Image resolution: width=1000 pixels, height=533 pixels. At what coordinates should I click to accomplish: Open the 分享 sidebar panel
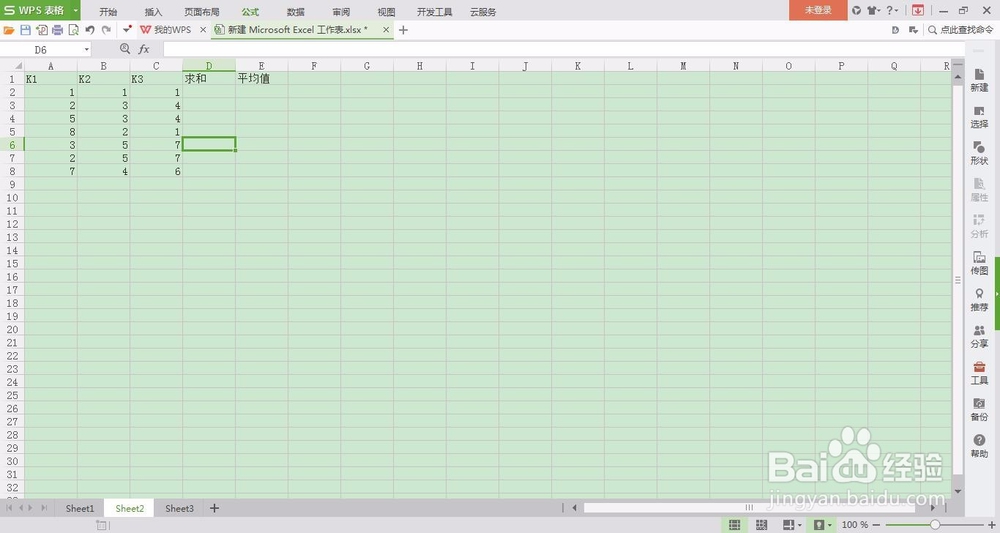[979, 337]
